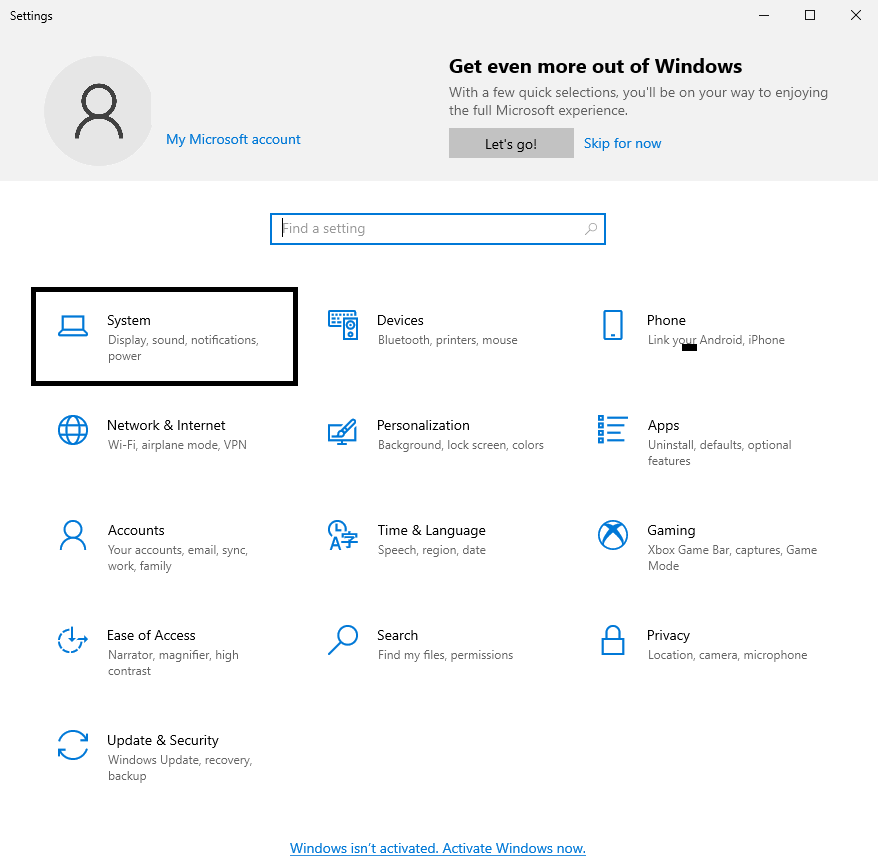Click the Find a setting search field

tap(437, 228)
